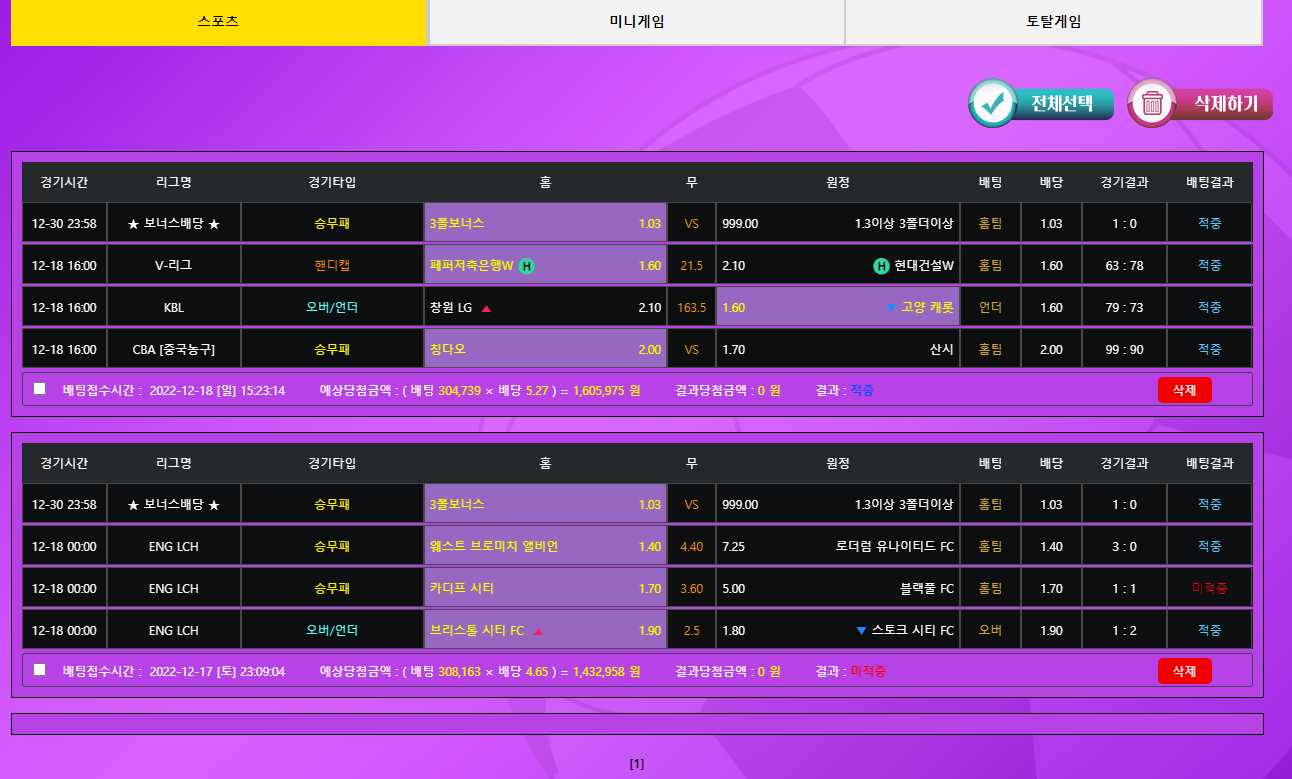Click the 카디프 시티 home odds cell

point(545,588)
